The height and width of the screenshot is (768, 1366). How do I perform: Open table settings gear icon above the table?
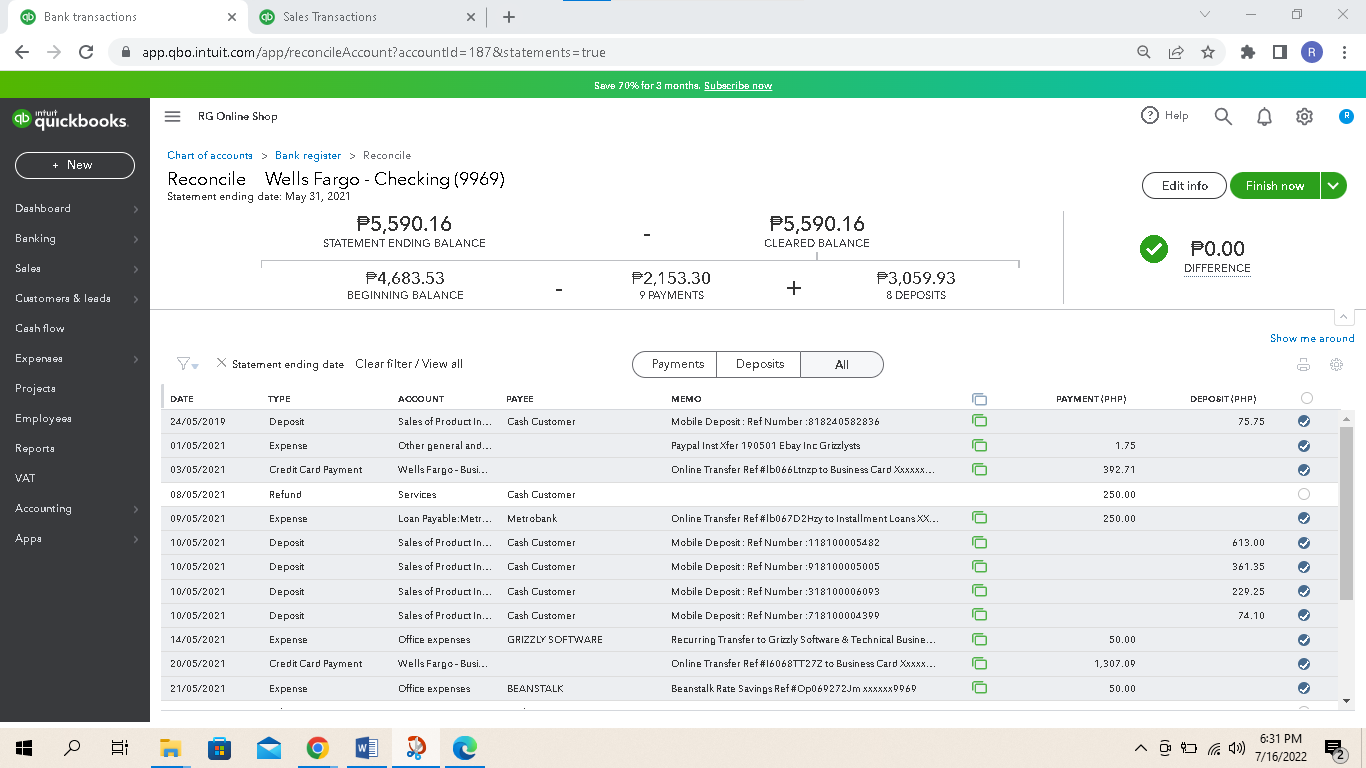[1336, 365]
